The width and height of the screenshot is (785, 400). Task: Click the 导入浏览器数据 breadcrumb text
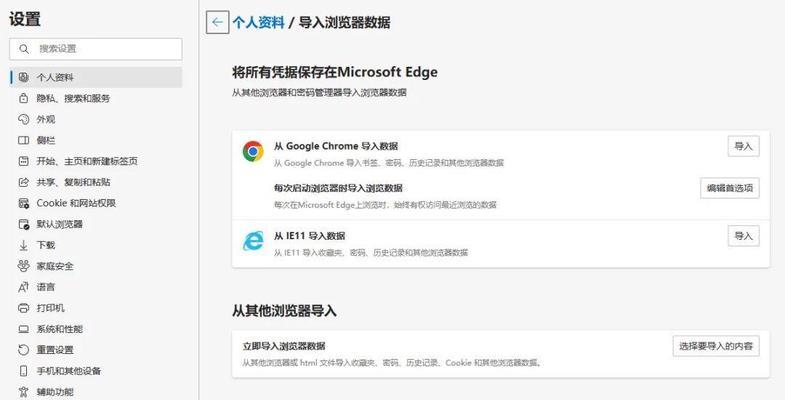pyautogui.click(x=344, y=23)
